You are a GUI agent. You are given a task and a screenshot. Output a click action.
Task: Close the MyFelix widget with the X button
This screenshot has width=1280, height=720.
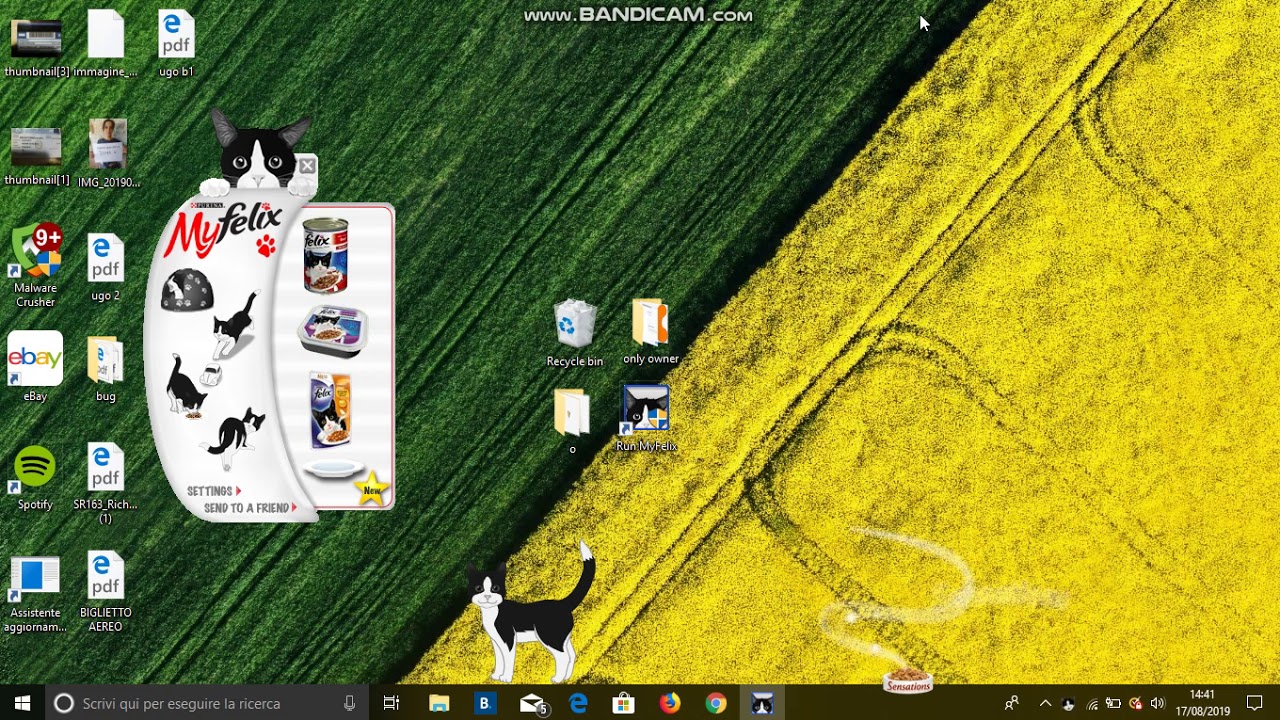(307, 166)
